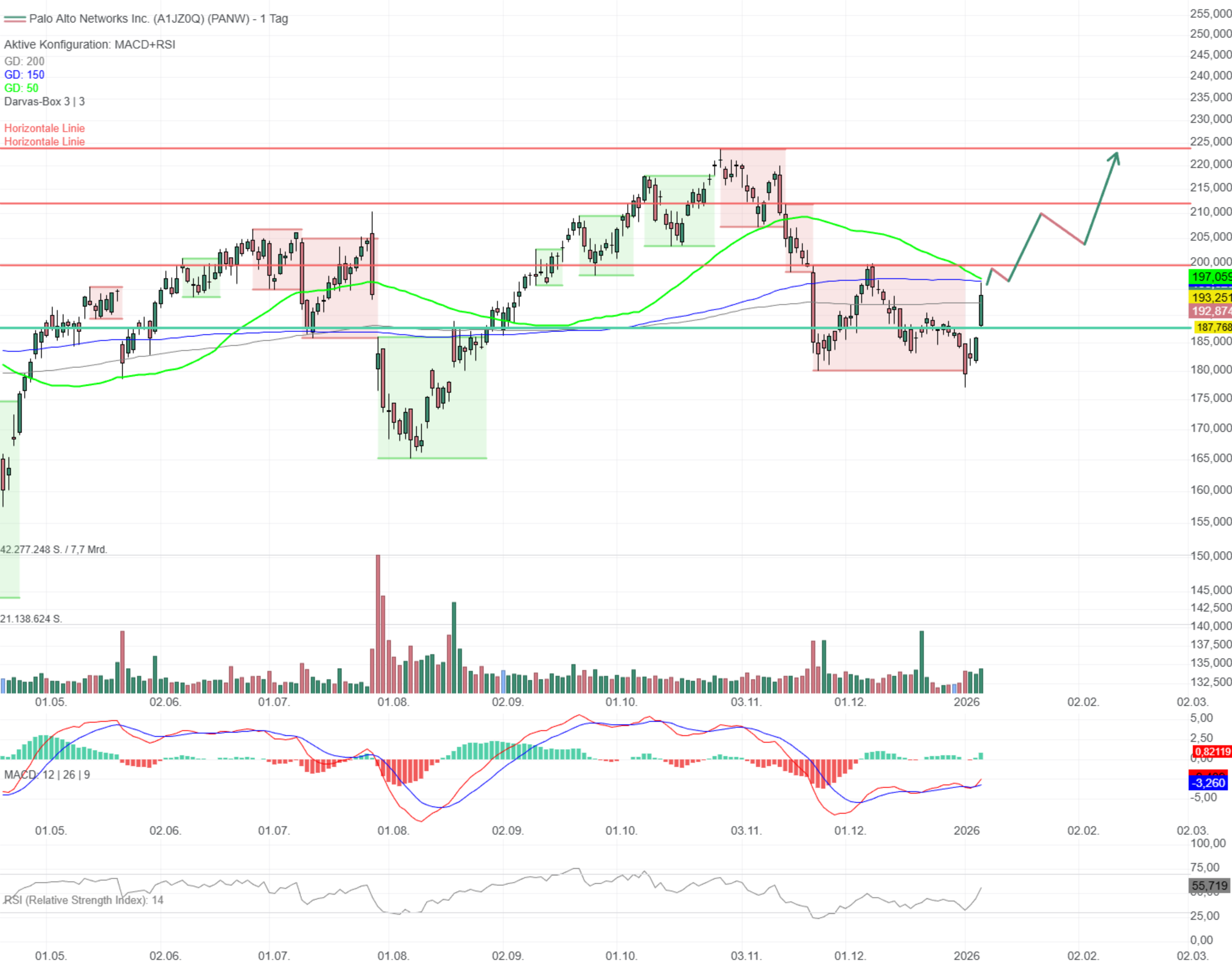Open MACD: 12 | 26 | 9 parameter label

coord(47,775)
